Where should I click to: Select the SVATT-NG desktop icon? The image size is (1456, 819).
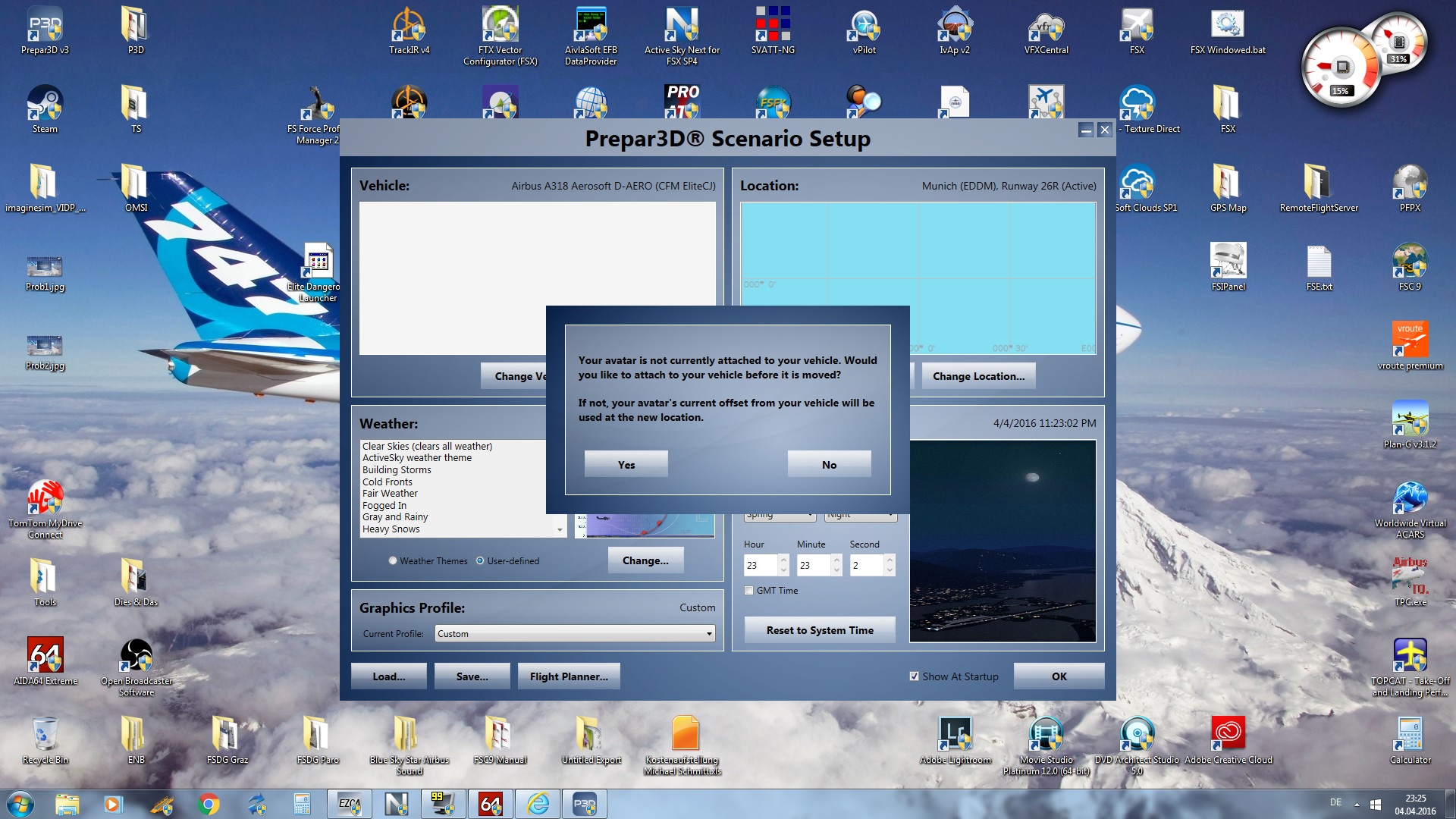pos(773,30)
